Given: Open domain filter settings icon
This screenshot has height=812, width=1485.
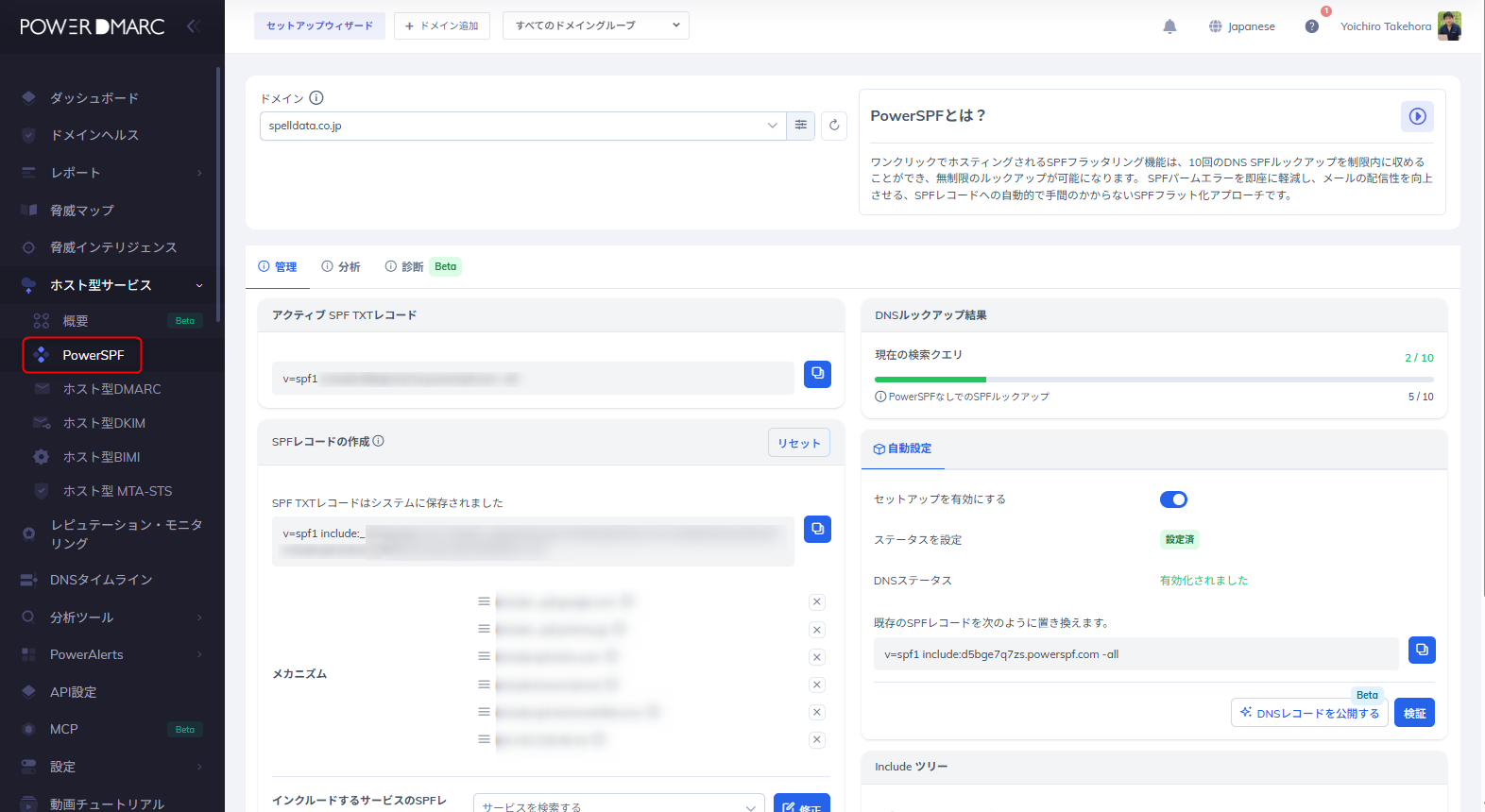Looking at the screenshot, I should pyautogui.click(x=801, y=126).
